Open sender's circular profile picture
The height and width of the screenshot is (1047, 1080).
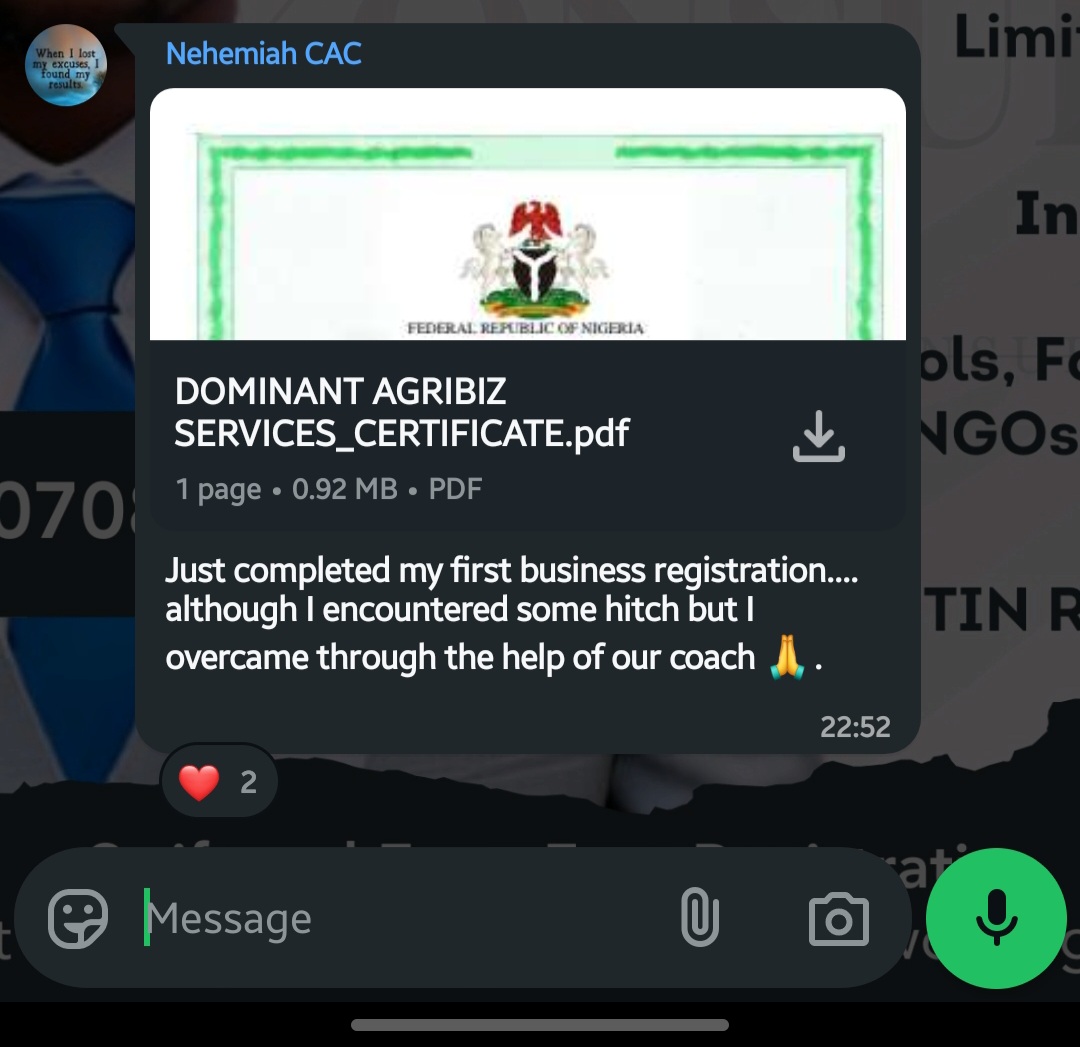tap(65, 65)
